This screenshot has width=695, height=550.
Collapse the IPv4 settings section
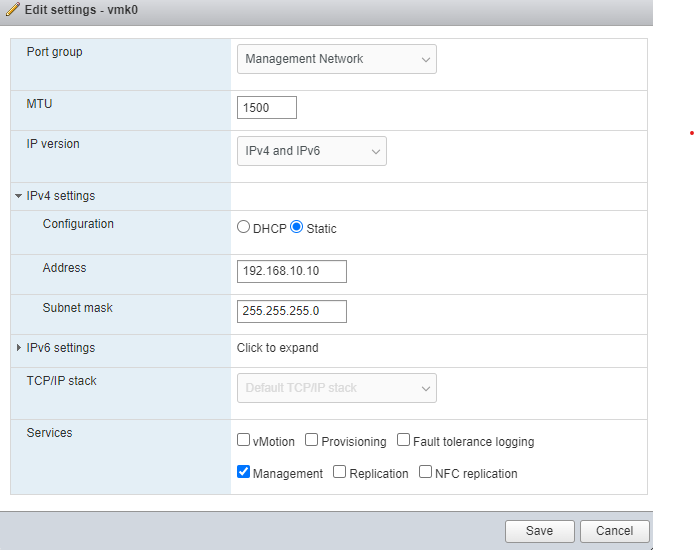click(19, 196)
